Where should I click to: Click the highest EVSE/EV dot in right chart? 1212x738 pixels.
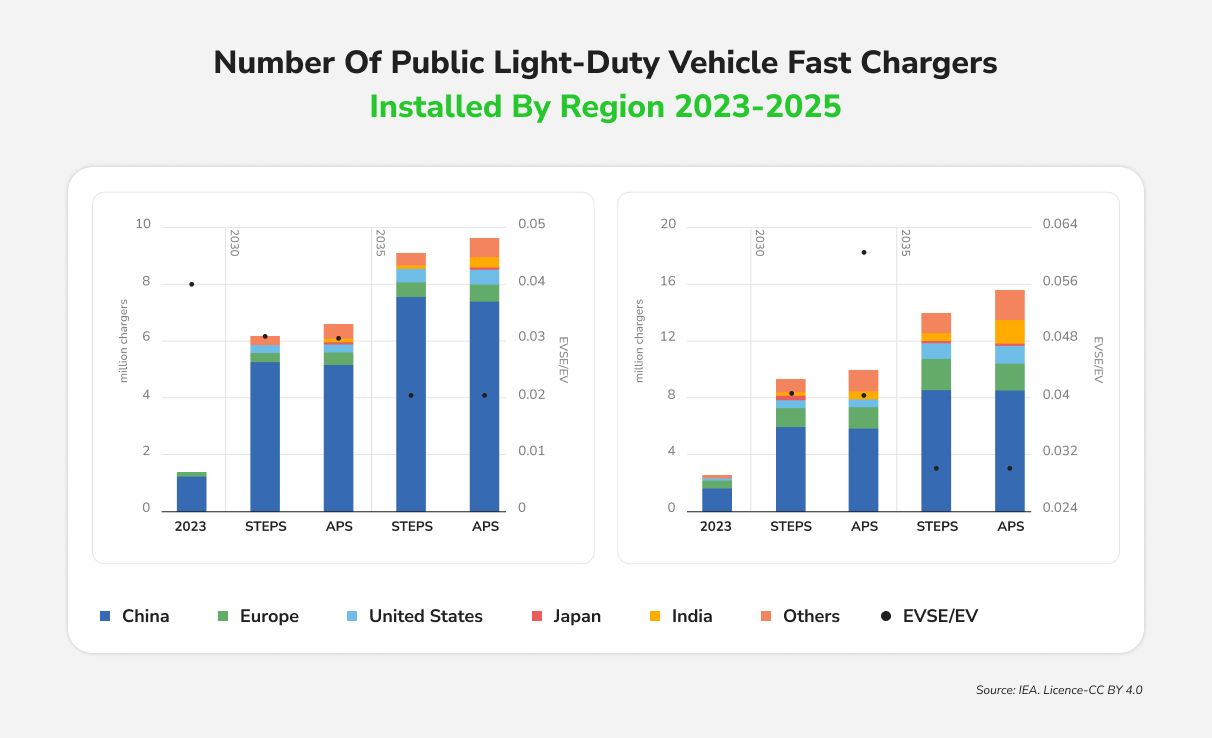point(864,252)
